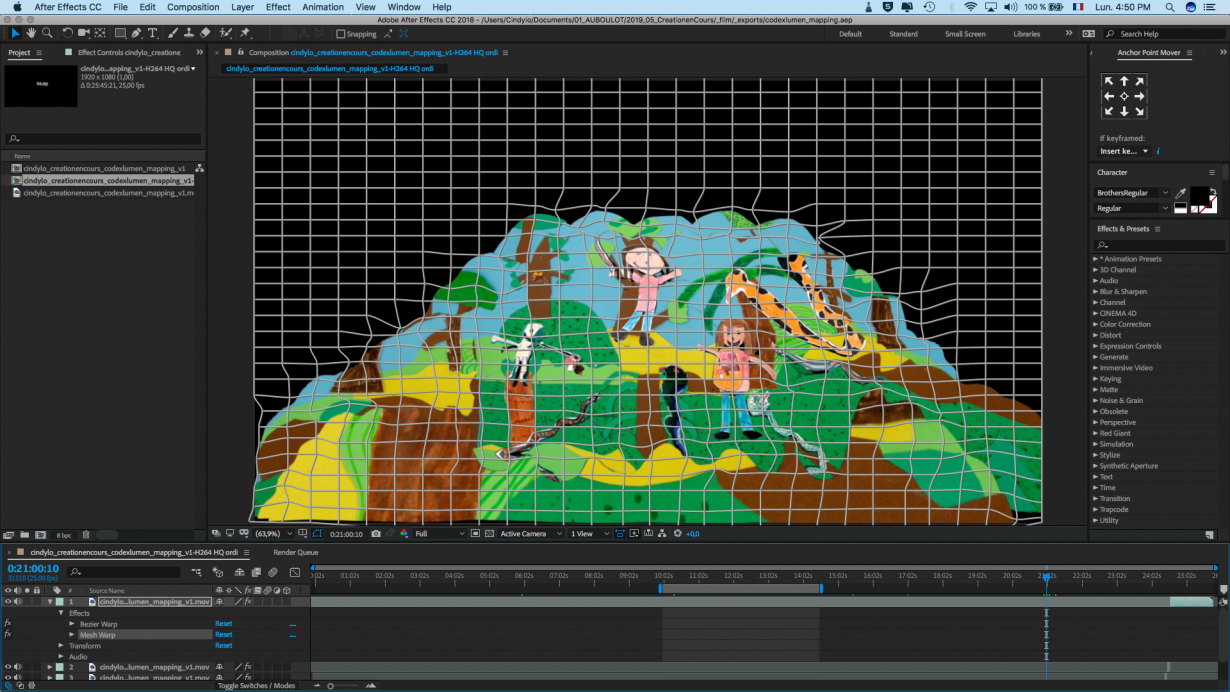Screen dimensions: 1230x692
Task: Move anchor point to bottom edge arrow
Action: pyautogui.click(x=1124, y=111)
